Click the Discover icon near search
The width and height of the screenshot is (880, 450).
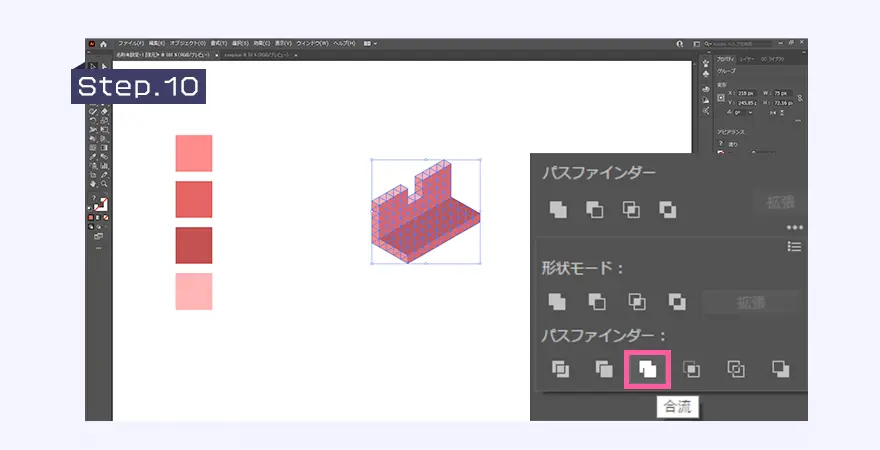[x=680, y=44]
